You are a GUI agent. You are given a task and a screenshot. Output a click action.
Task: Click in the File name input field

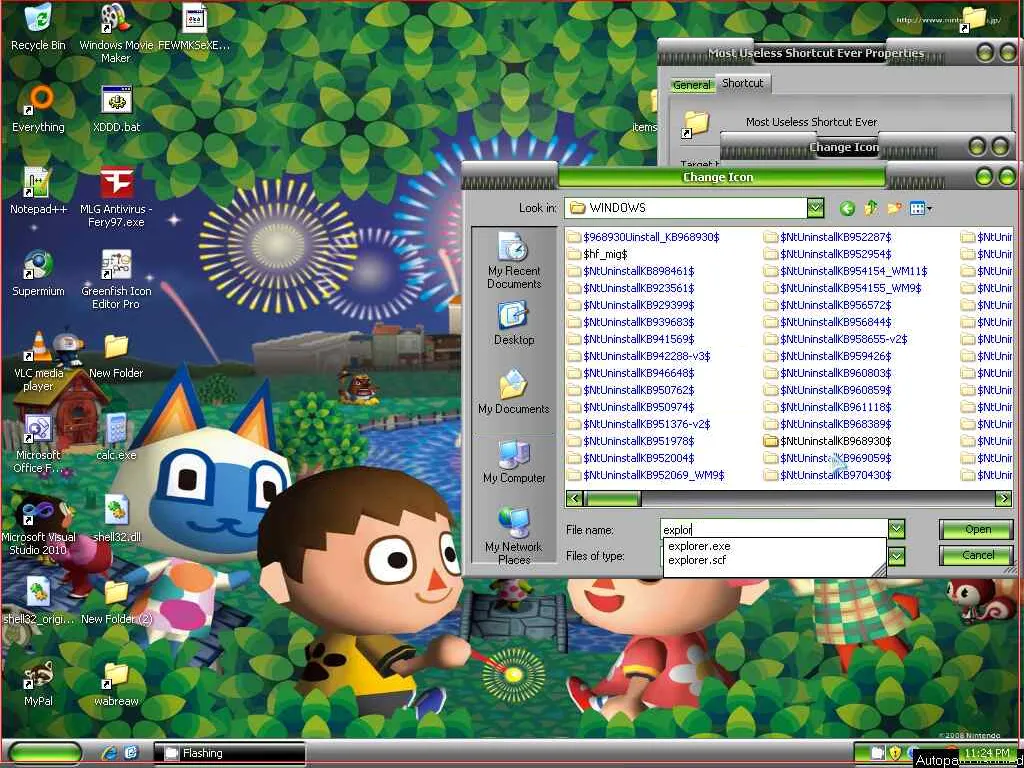pyautogui.click(x=774, y=530)
